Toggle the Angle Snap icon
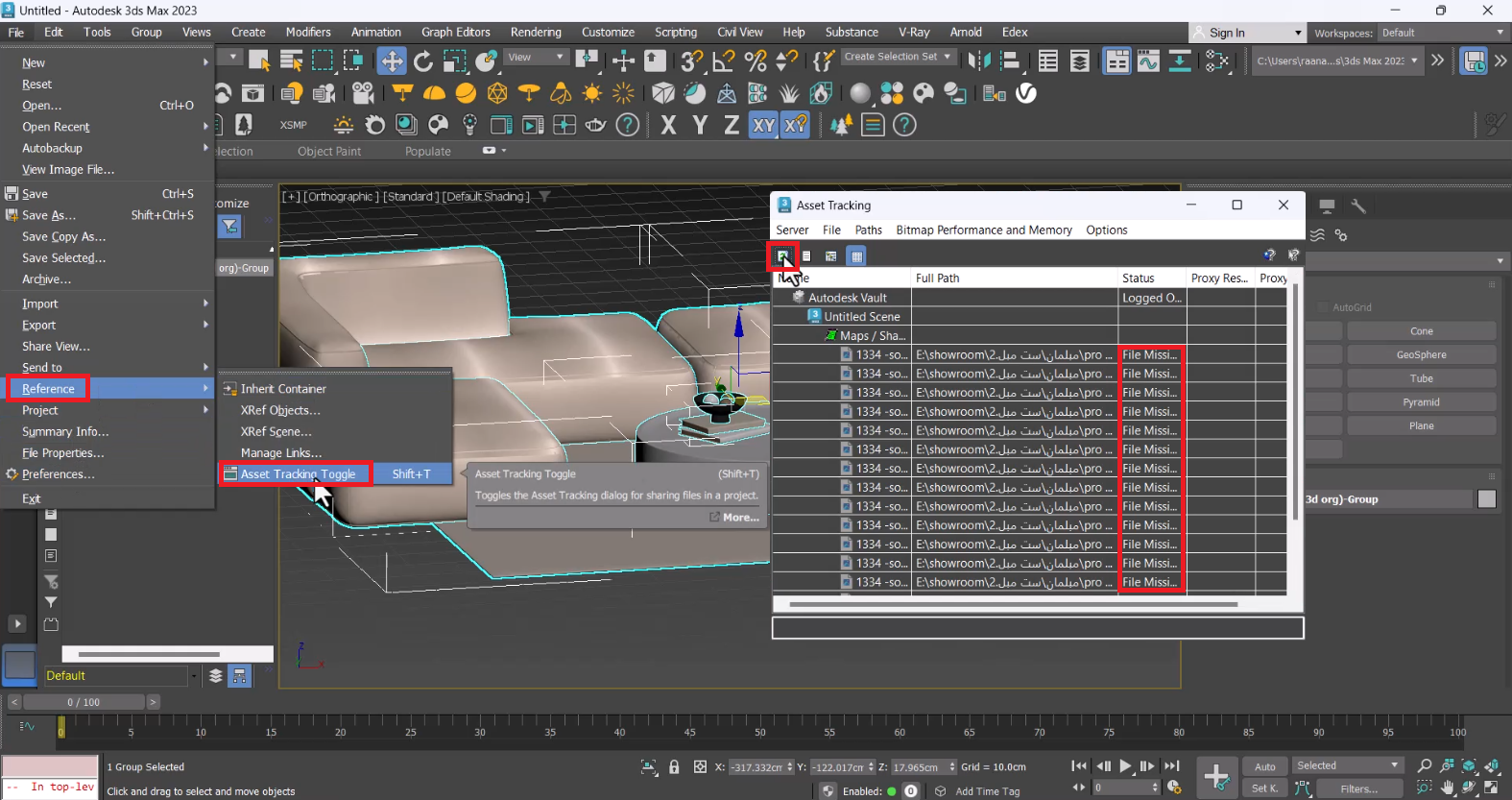This screenshot has height=800, width=1512. pos(724,61)
